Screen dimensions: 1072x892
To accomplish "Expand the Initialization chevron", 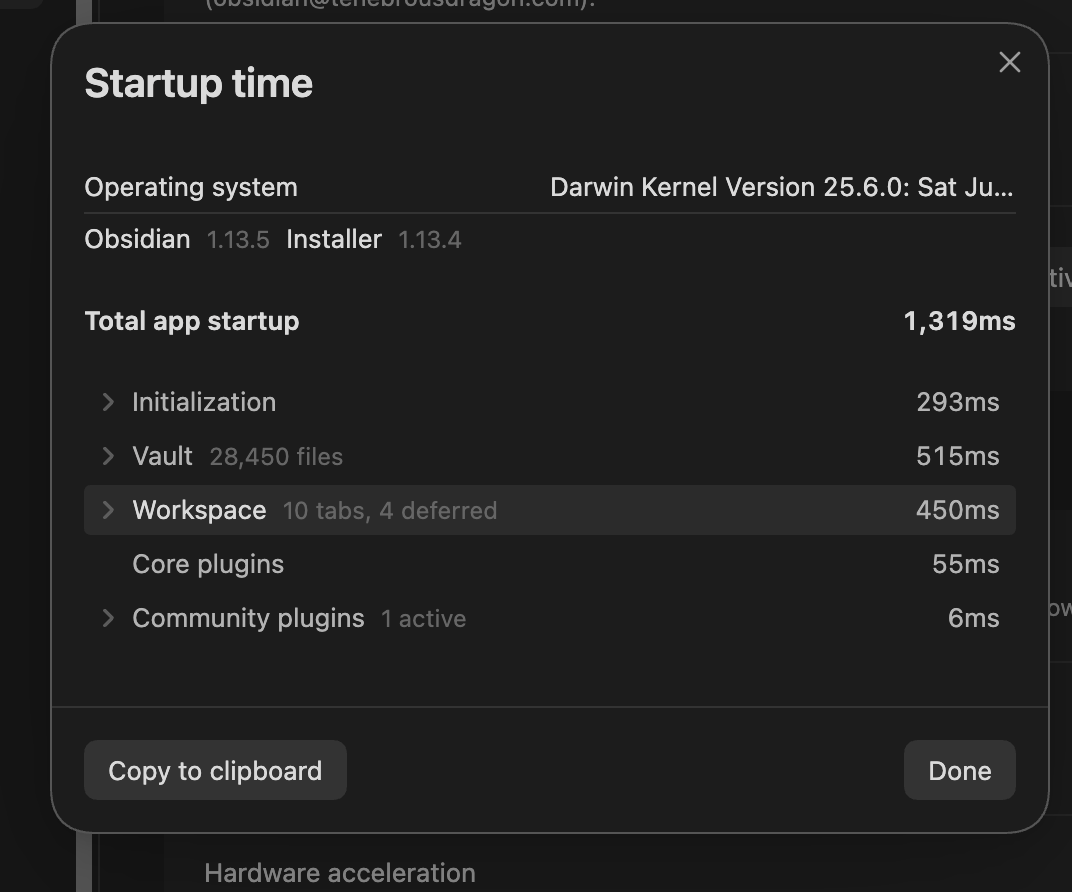I will click(x=108, y=402).
